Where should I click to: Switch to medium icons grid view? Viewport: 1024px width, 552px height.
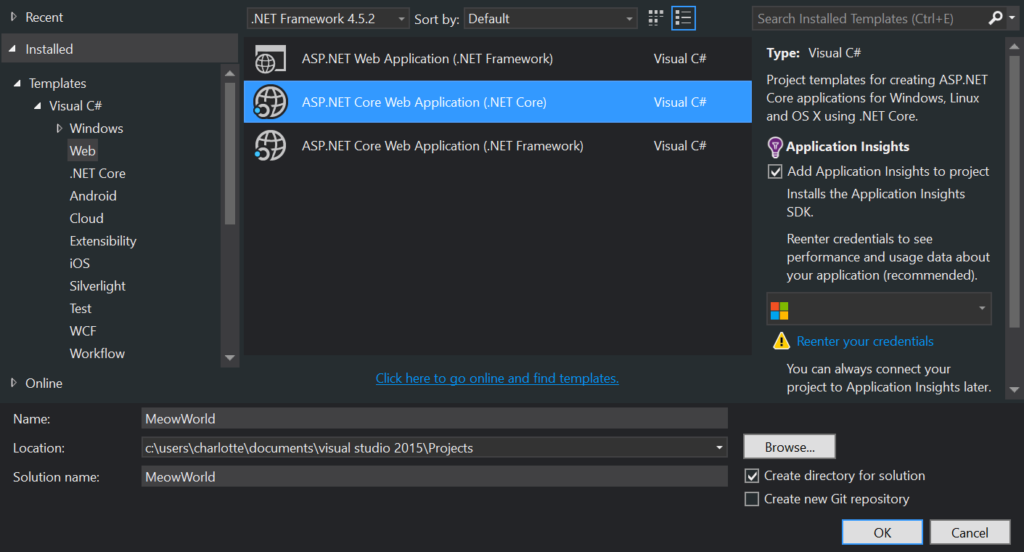656,18
